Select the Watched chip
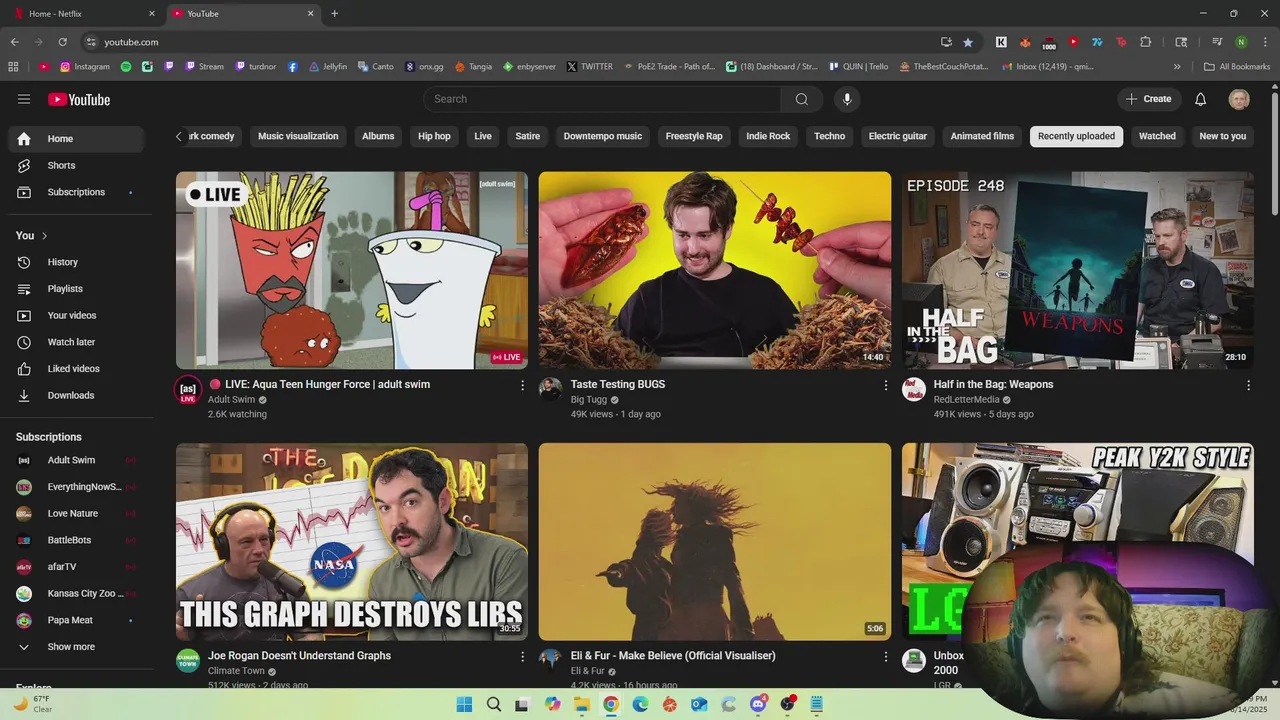Viewport: 1280px width, 720px height. (x=1157, y=136)
